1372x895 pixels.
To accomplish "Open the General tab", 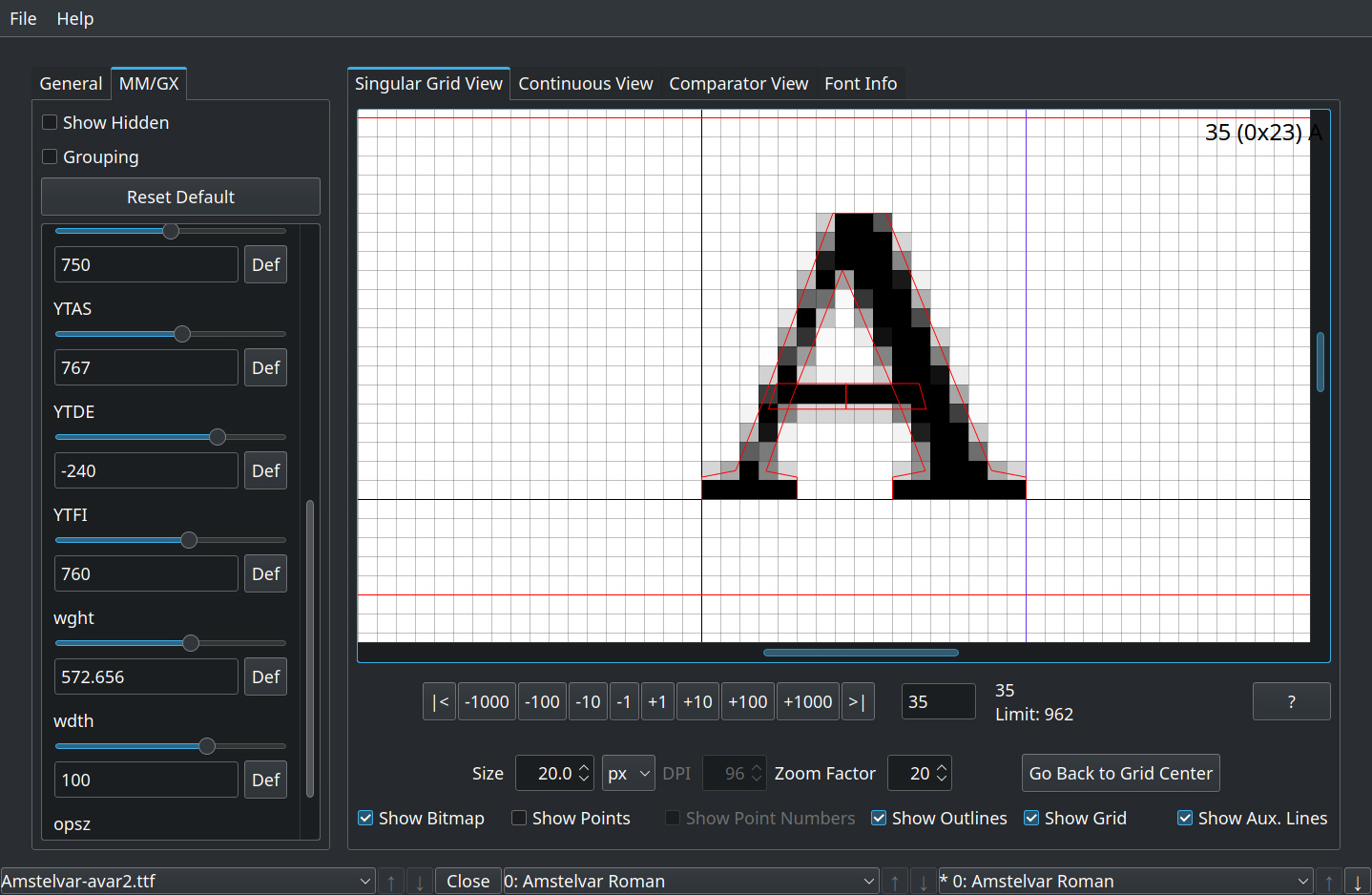I will point(71,84).
